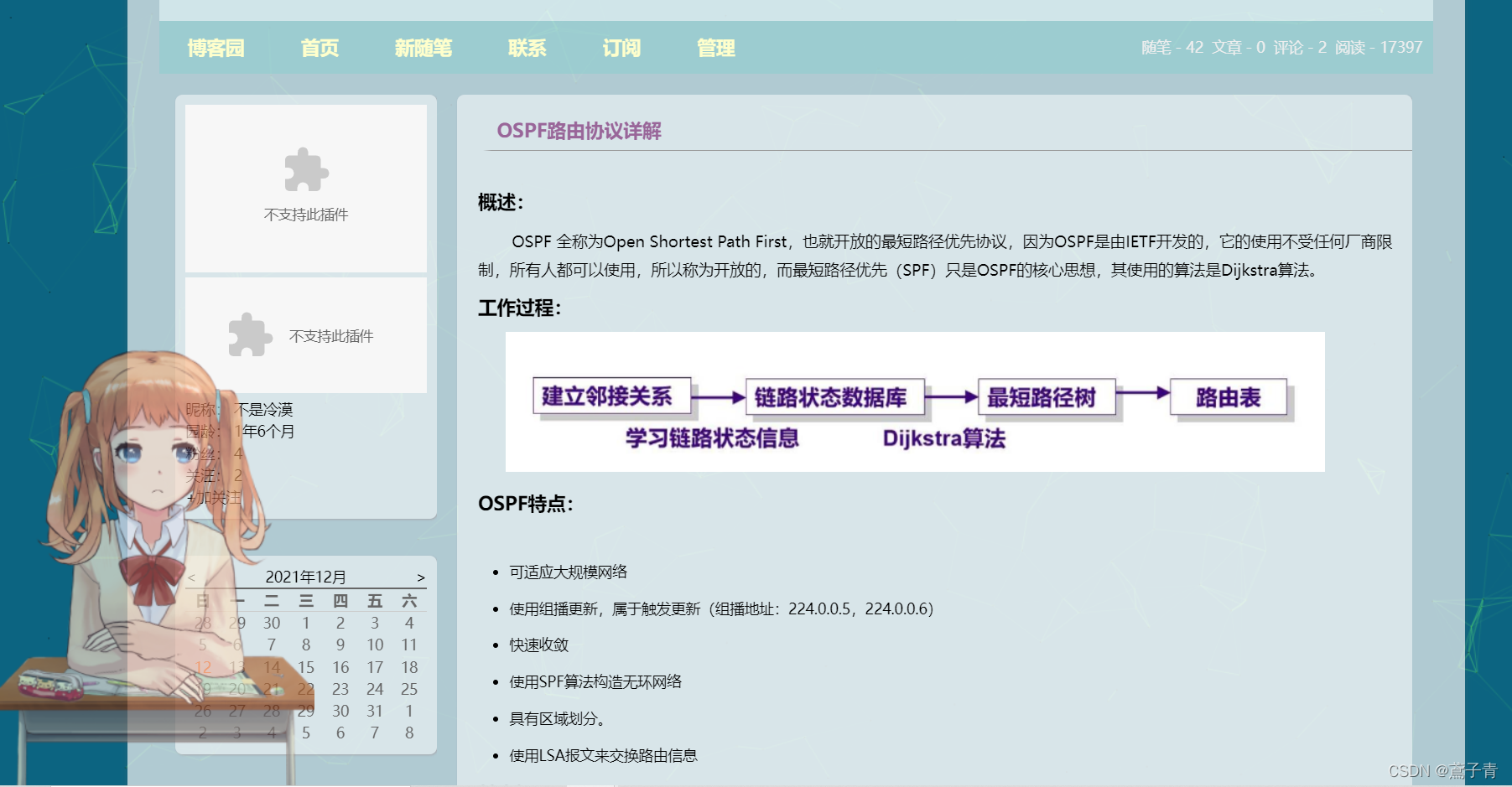Image resolution: width=1512 pixels, height=787 pixels.
Task: Click the blog stats text 随笔 - 42
Action: click(x=1172, y=48)
